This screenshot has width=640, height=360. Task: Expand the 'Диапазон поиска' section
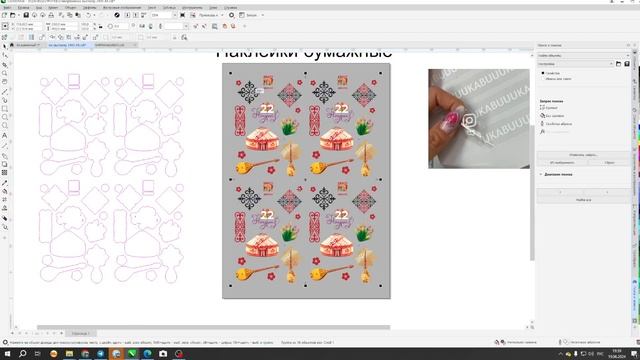tap(541, 174)
